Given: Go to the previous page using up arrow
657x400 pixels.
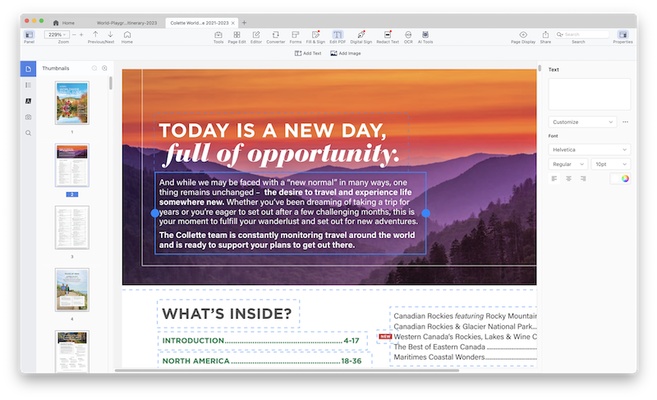Looking at the screenshot, I should coord(96,34).
